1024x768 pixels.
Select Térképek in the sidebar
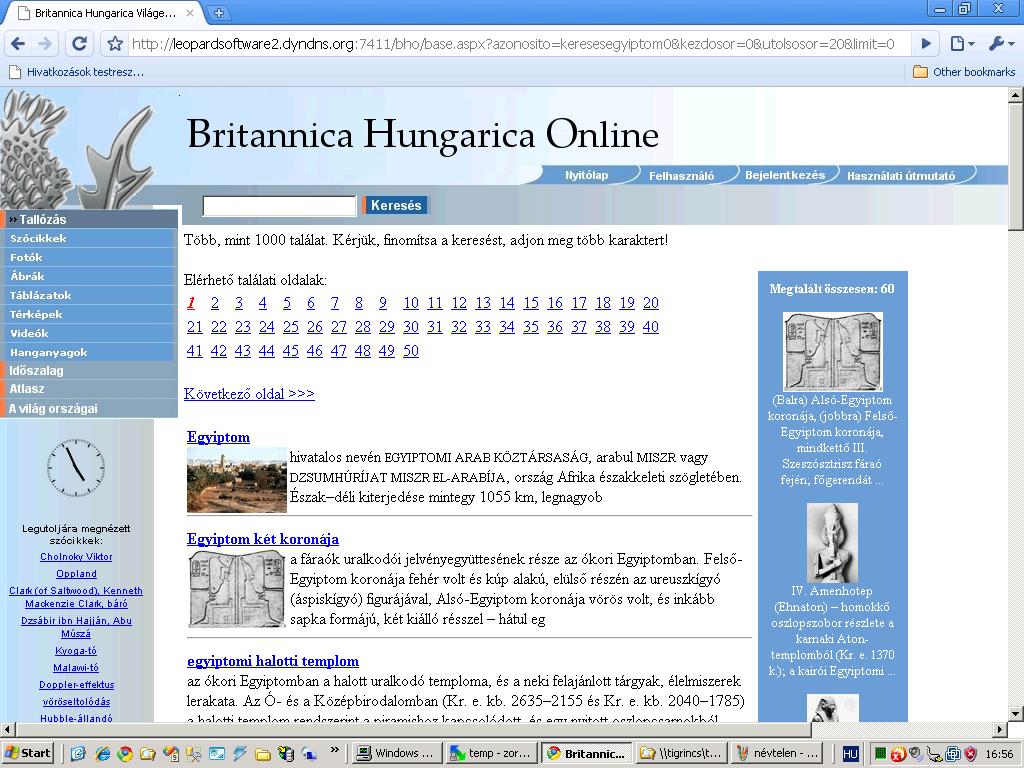[x=89, y=314]
